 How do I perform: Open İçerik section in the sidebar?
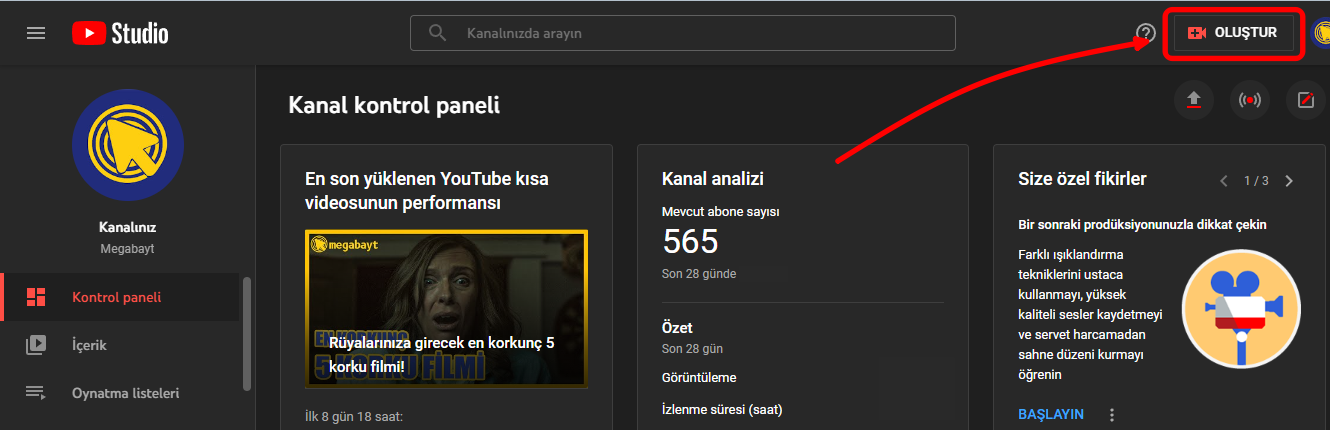pyautogui.click(x=89, y=345)
